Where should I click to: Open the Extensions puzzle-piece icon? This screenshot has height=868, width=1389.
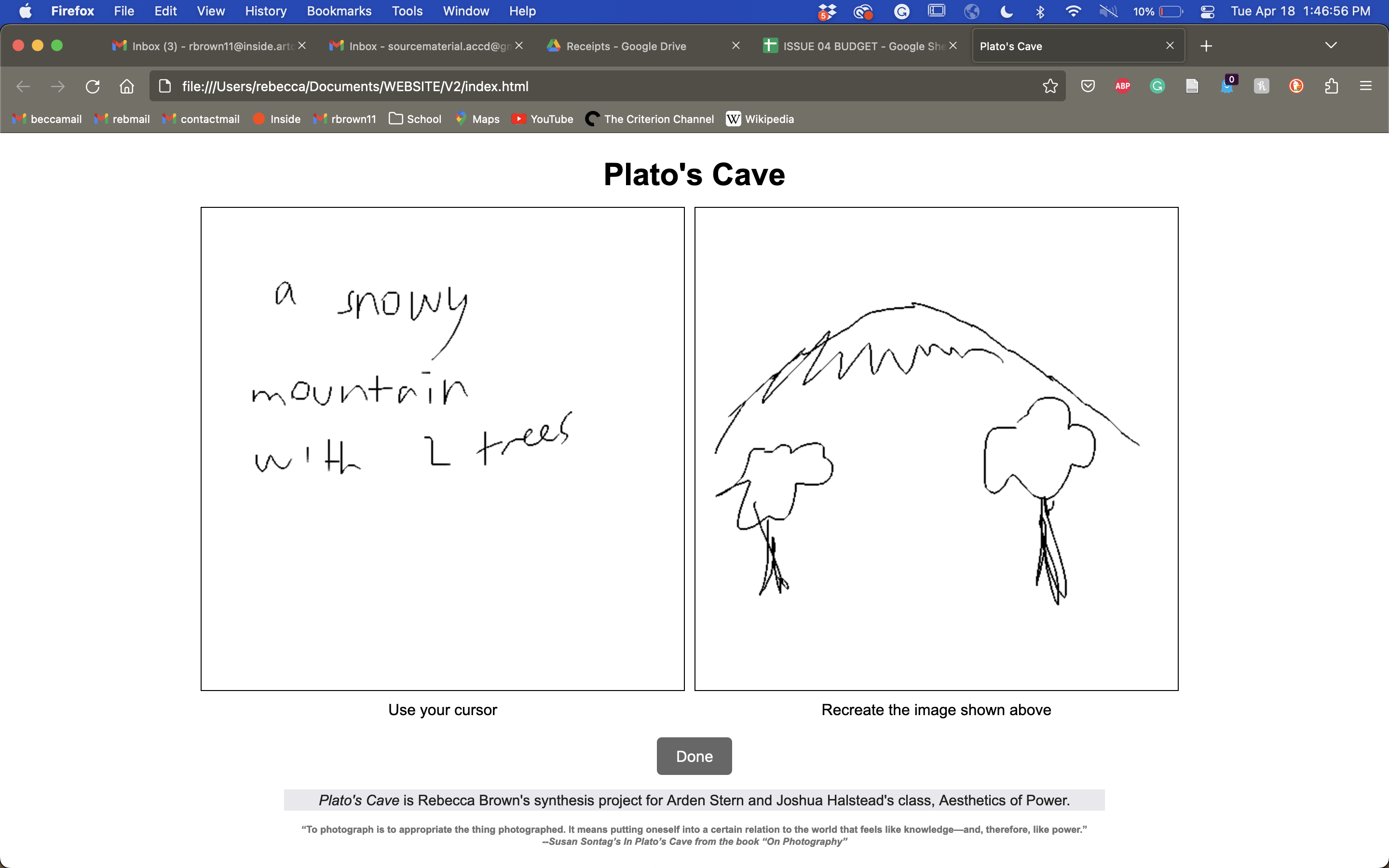click(1331, 86)
